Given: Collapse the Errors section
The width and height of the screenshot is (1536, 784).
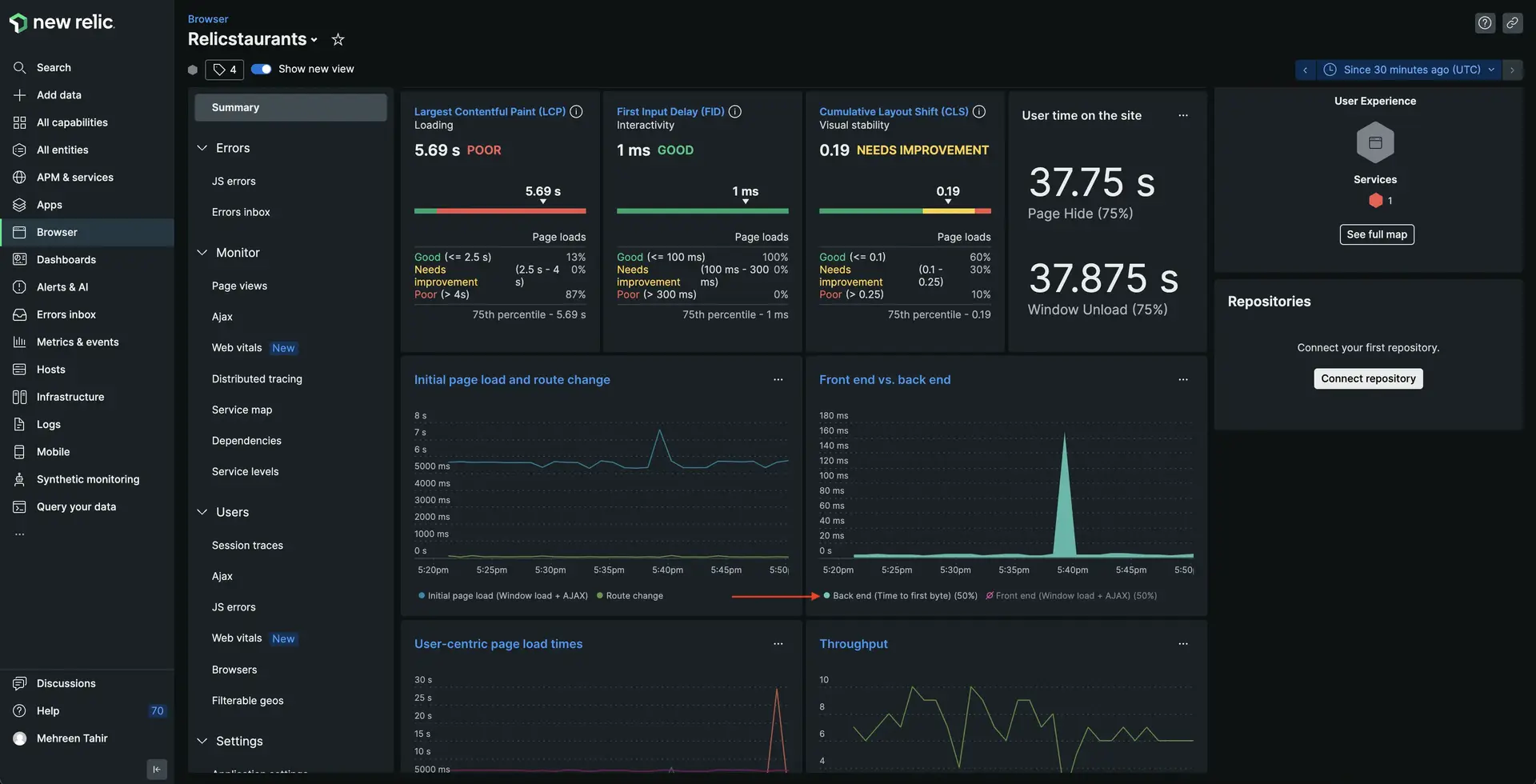Looking at the screenshot, I should click(202, 148).
